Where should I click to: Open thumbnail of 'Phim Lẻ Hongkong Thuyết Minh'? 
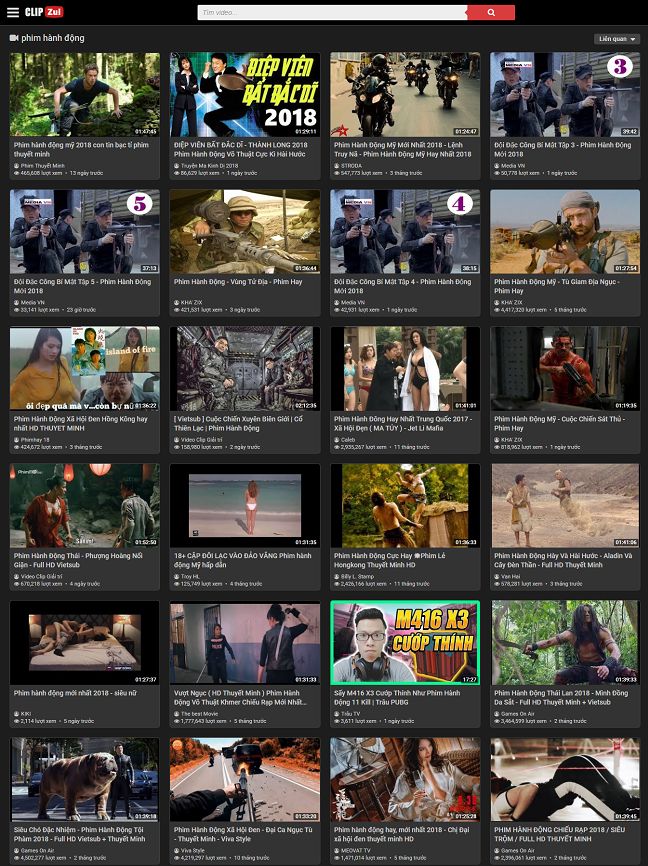405,505
